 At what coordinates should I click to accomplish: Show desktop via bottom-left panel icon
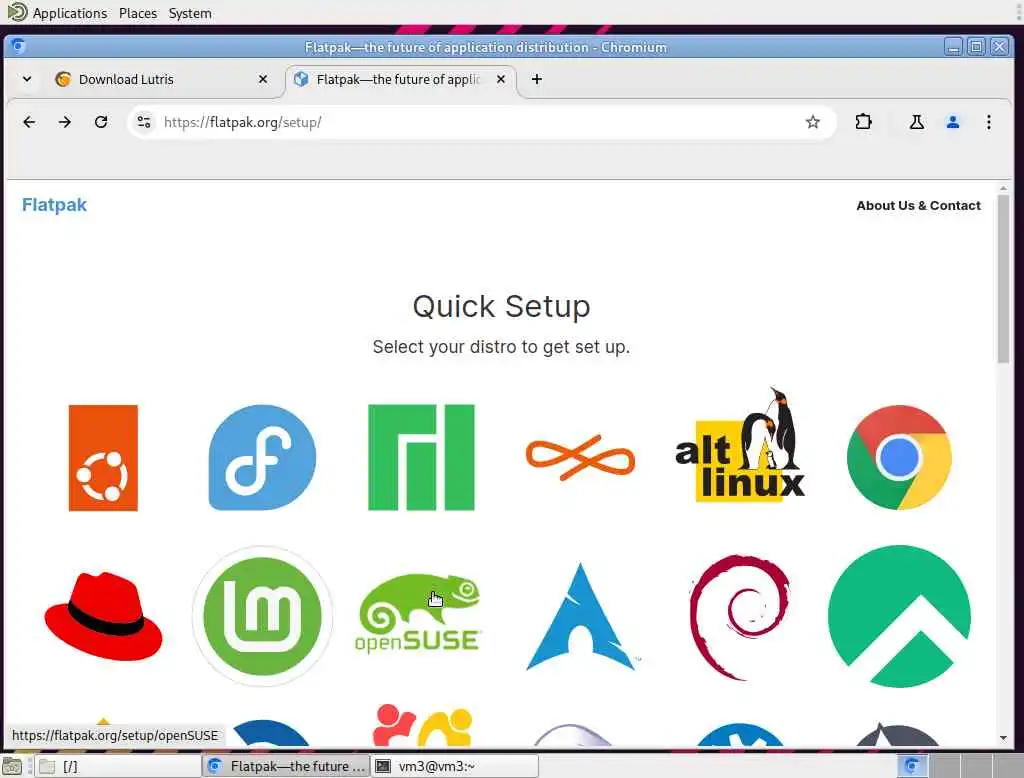pyautogui.click(x=12, y=766)
